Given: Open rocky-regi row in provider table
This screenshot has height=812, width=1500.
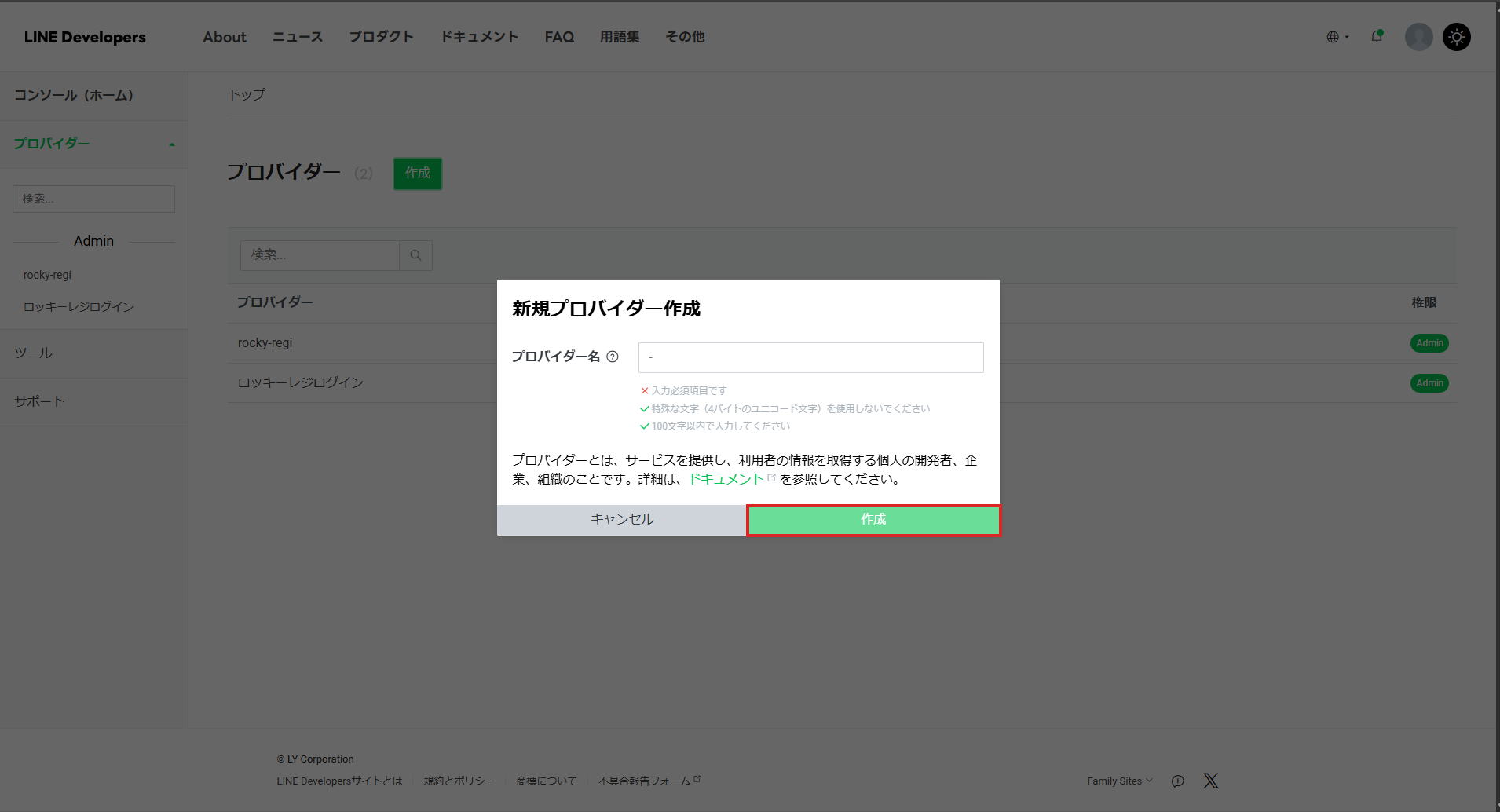Looking at the screenshot, I should (x=265, y=343).
